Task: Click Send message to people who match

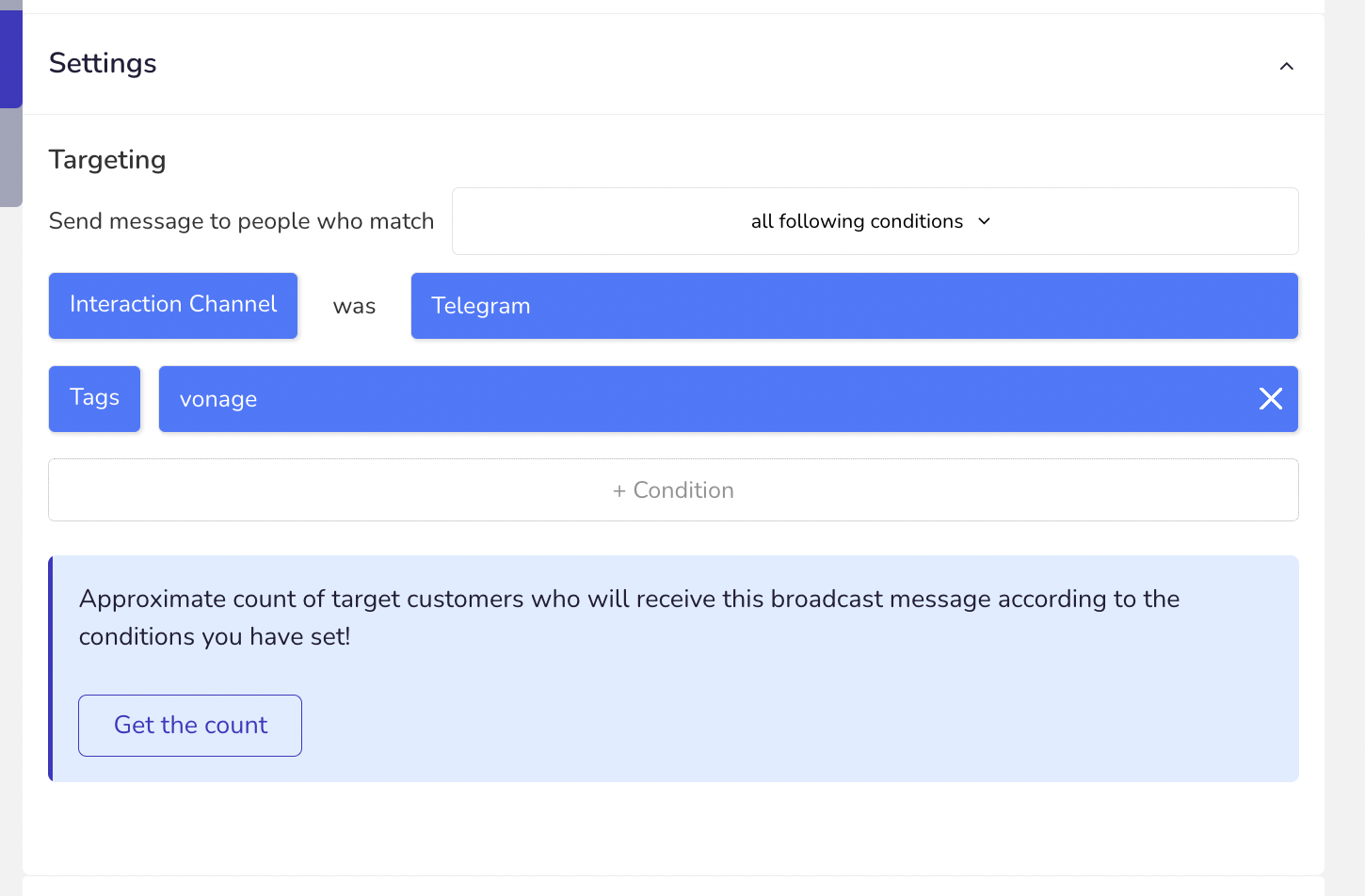Action: (241, 221)
